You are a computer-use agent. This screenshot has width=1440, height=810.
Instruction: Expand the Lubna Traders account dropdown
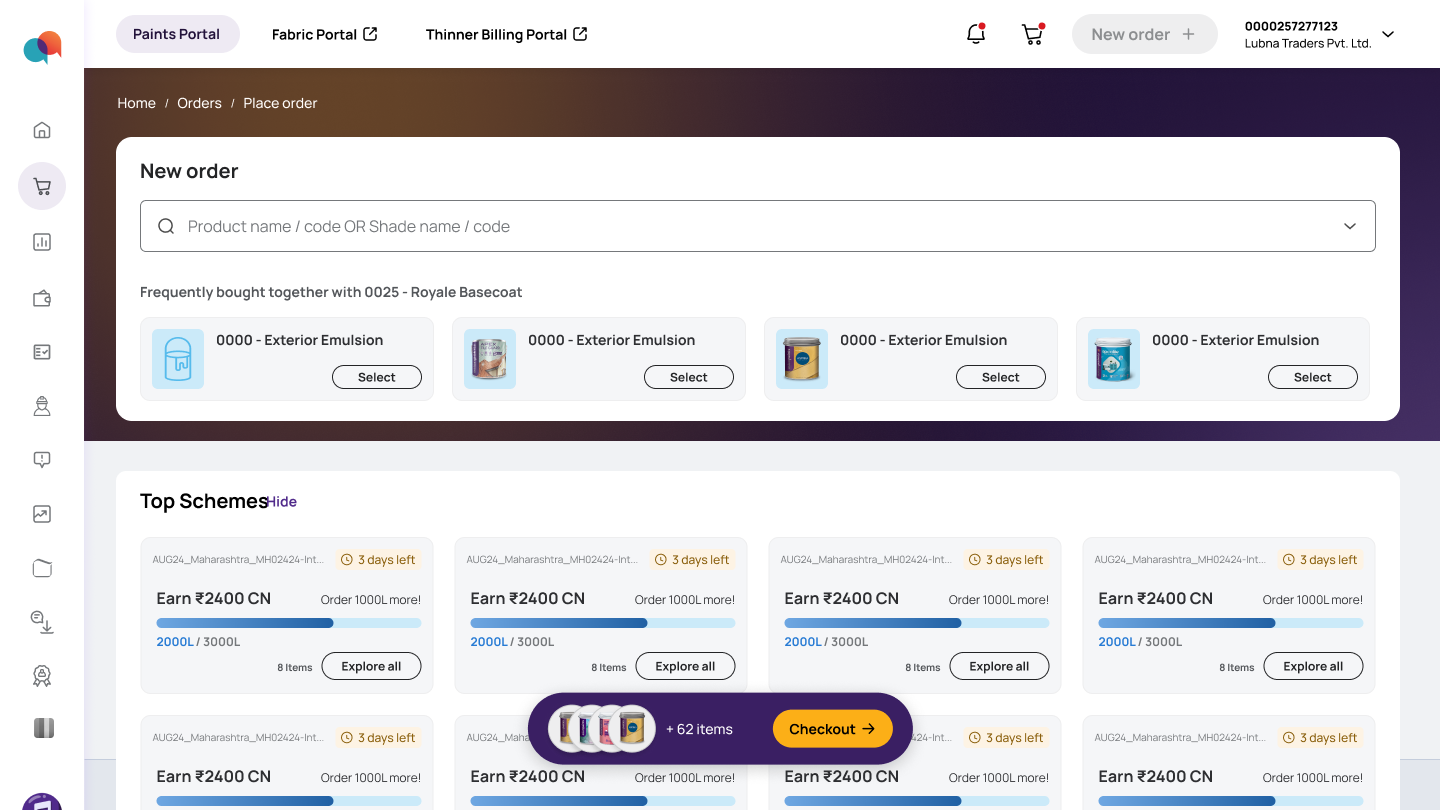point(1388,34)
